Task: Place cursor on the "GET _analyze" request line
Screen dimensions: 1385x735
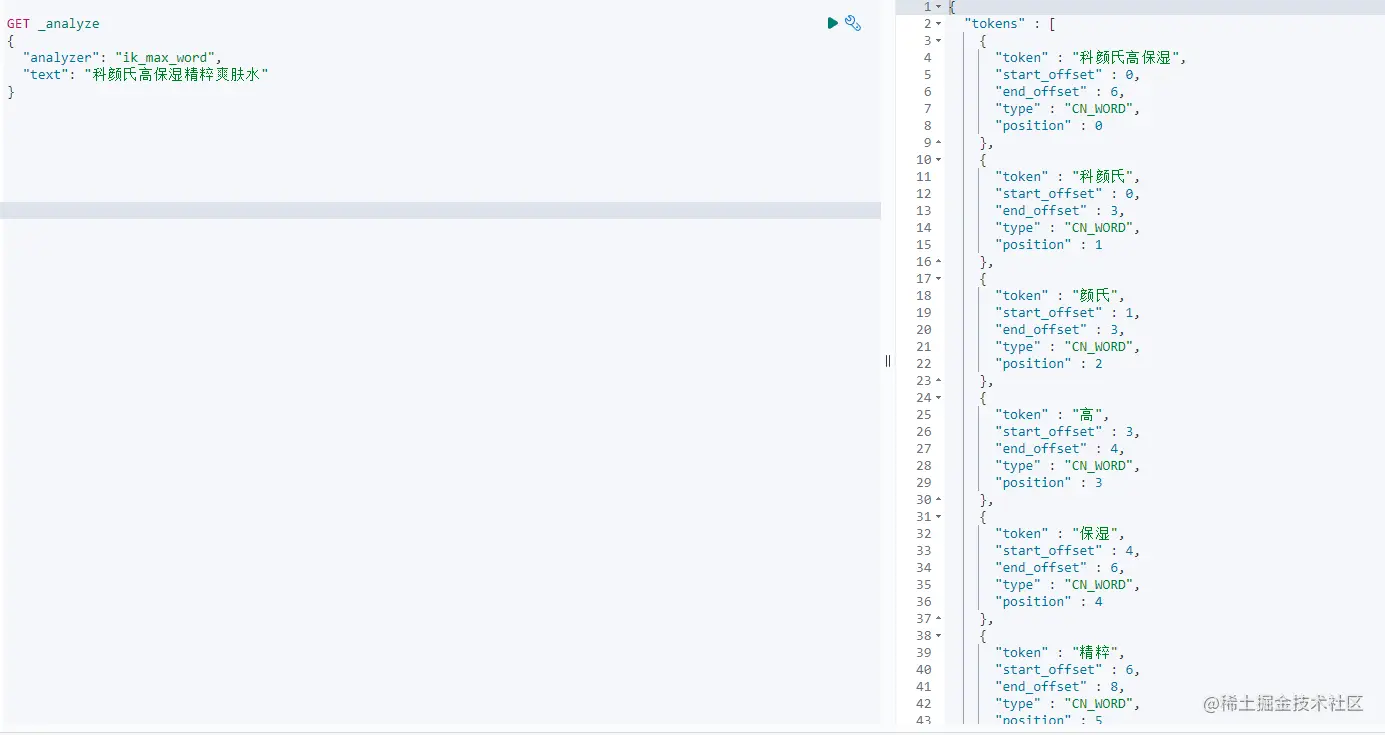Action: [x=53, y=24]
